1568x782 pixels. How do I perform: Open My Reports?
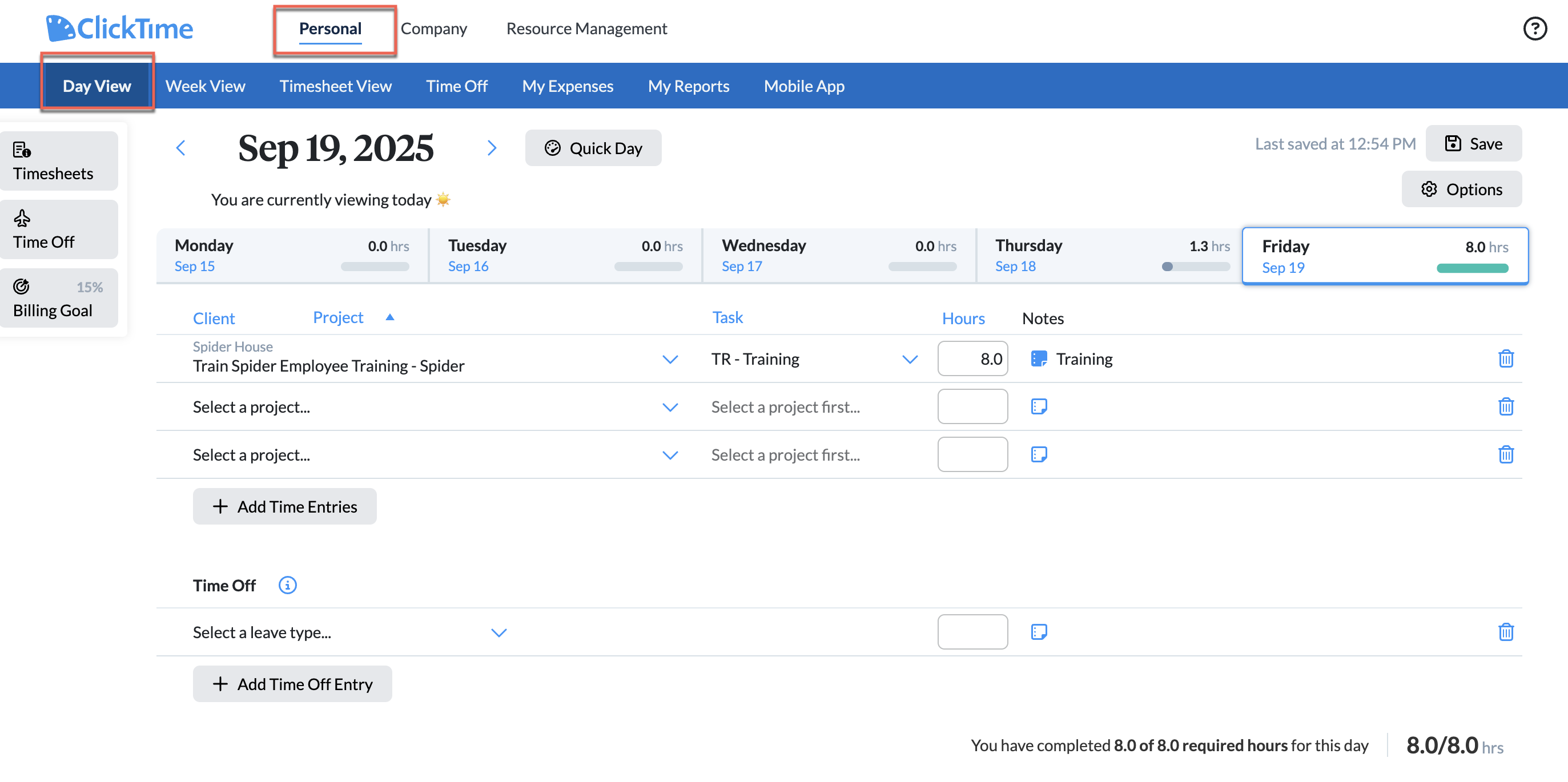[689, 86]
